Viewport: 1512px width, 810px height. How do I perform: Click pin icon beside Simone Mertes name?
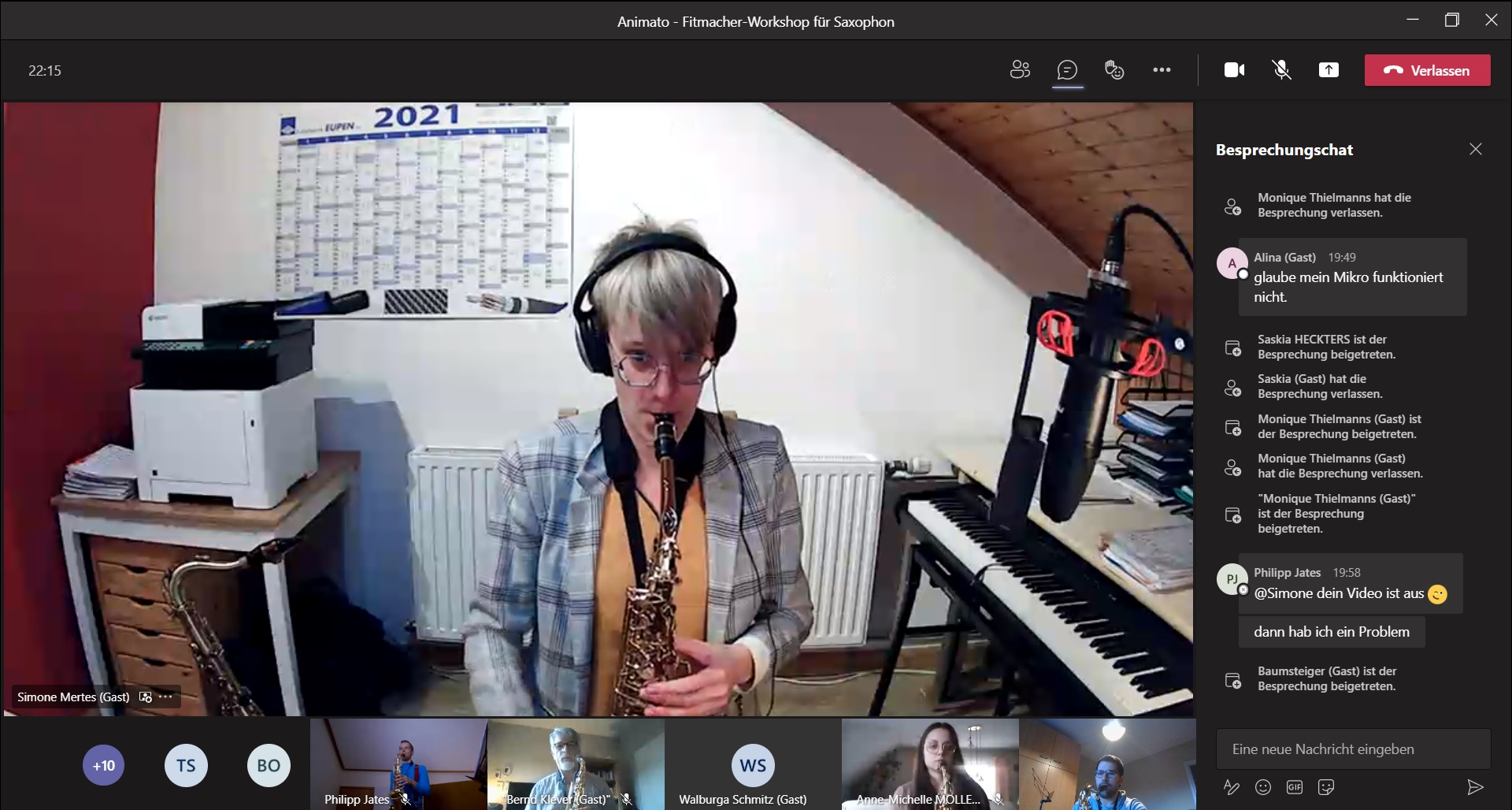145,697
